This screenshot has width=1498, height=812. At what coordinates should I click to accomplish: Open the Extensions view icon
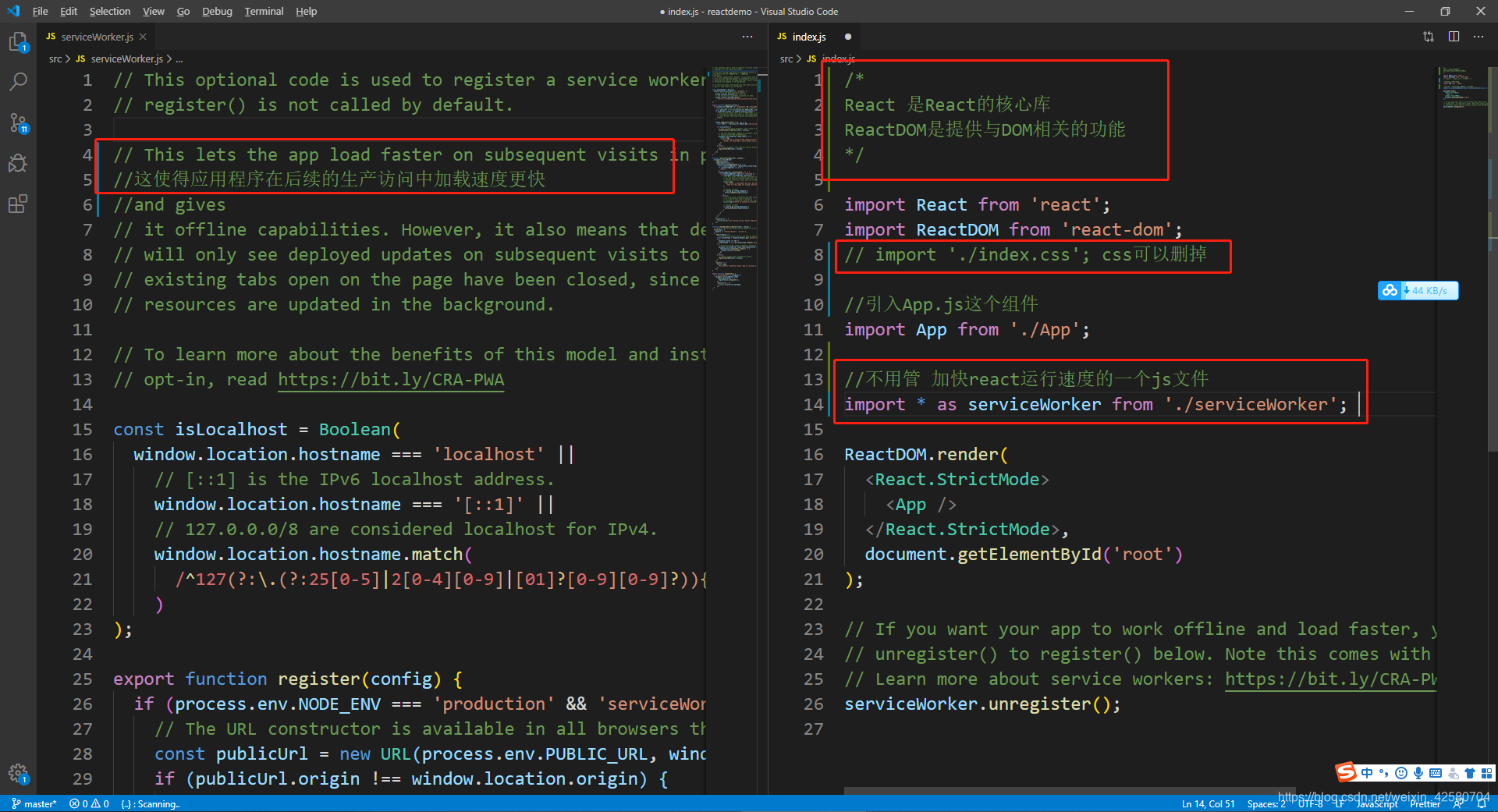(18, 204)
